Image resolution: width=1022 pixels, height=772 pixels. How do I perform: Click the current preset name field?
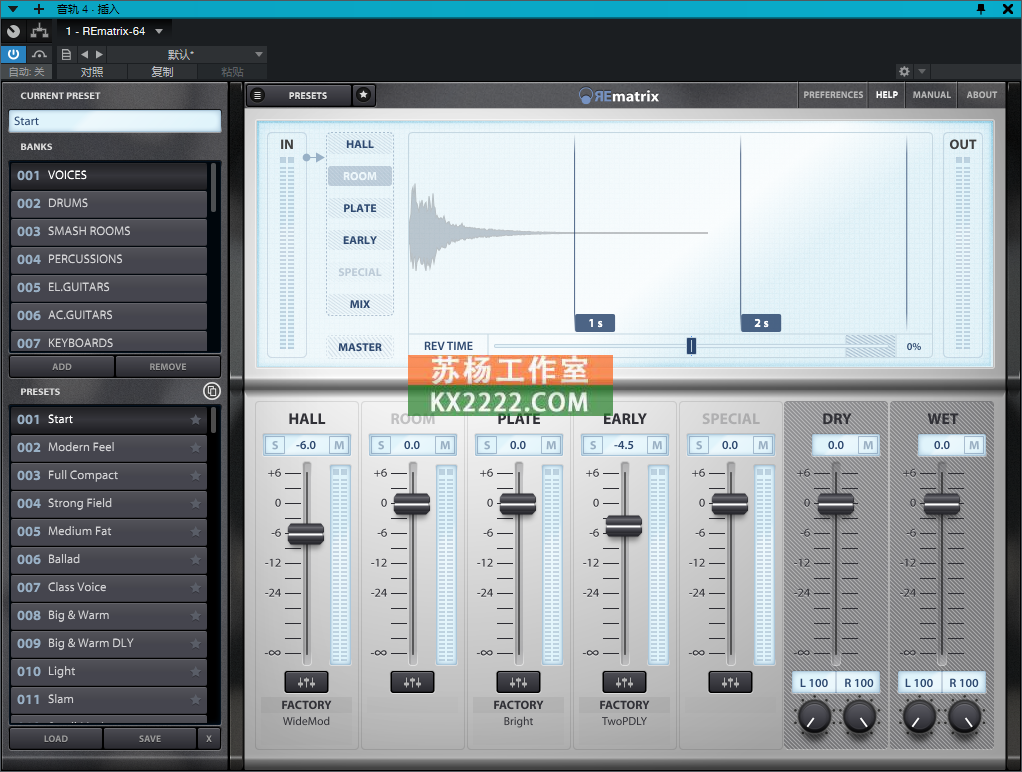click(x=115, y=121)
